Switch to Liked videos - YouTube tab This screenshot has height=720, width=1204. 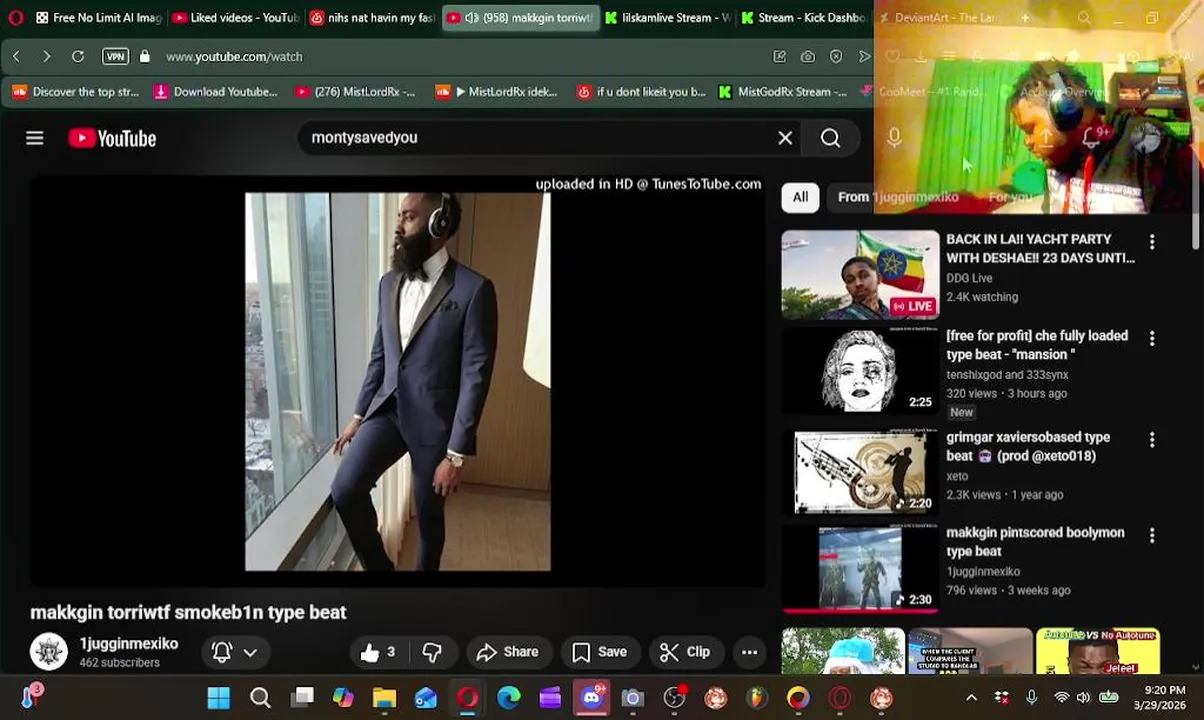pyautogui.click(x=235, y=18)
